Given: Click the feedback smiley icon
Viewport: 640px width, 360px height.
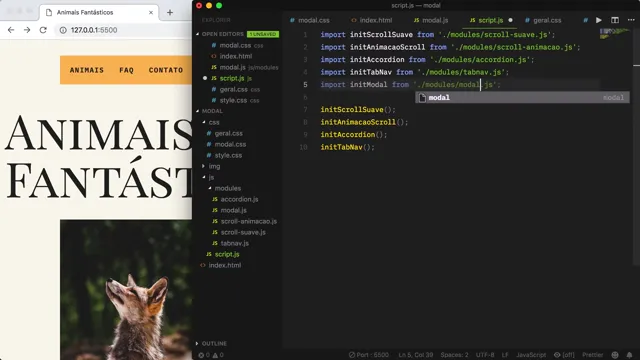Looking at the screenshot, I should click(x=615, y=355).
